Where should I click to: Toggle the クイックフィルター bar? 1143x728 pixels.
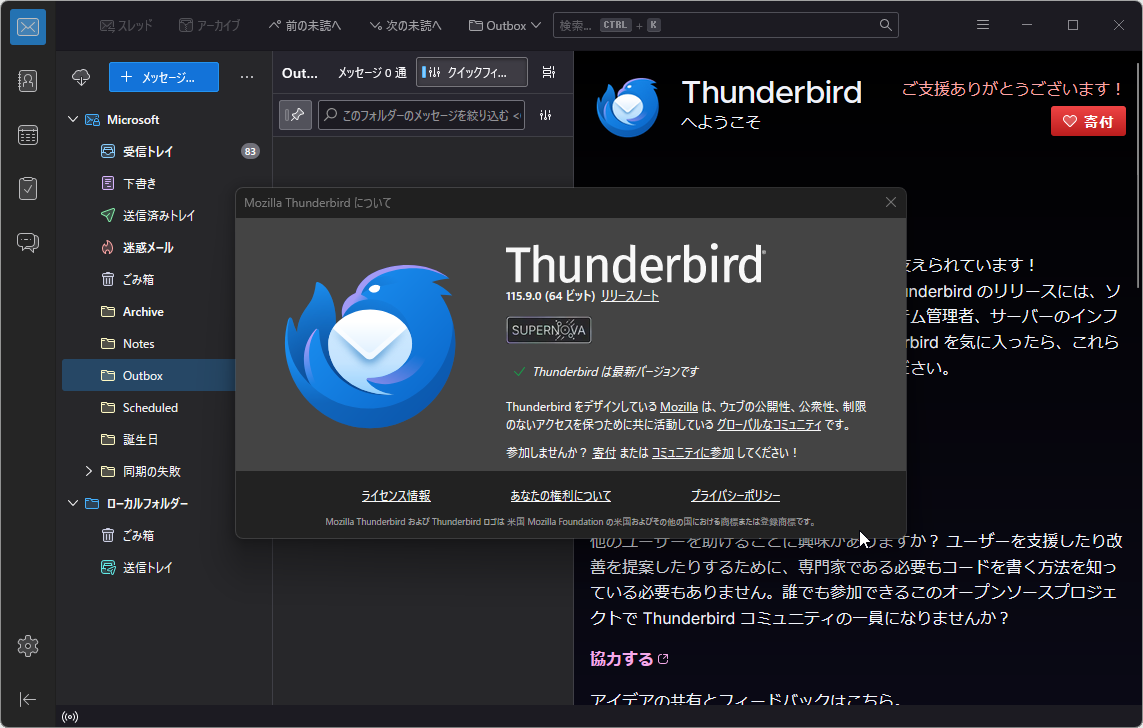(x=471, y=72)
